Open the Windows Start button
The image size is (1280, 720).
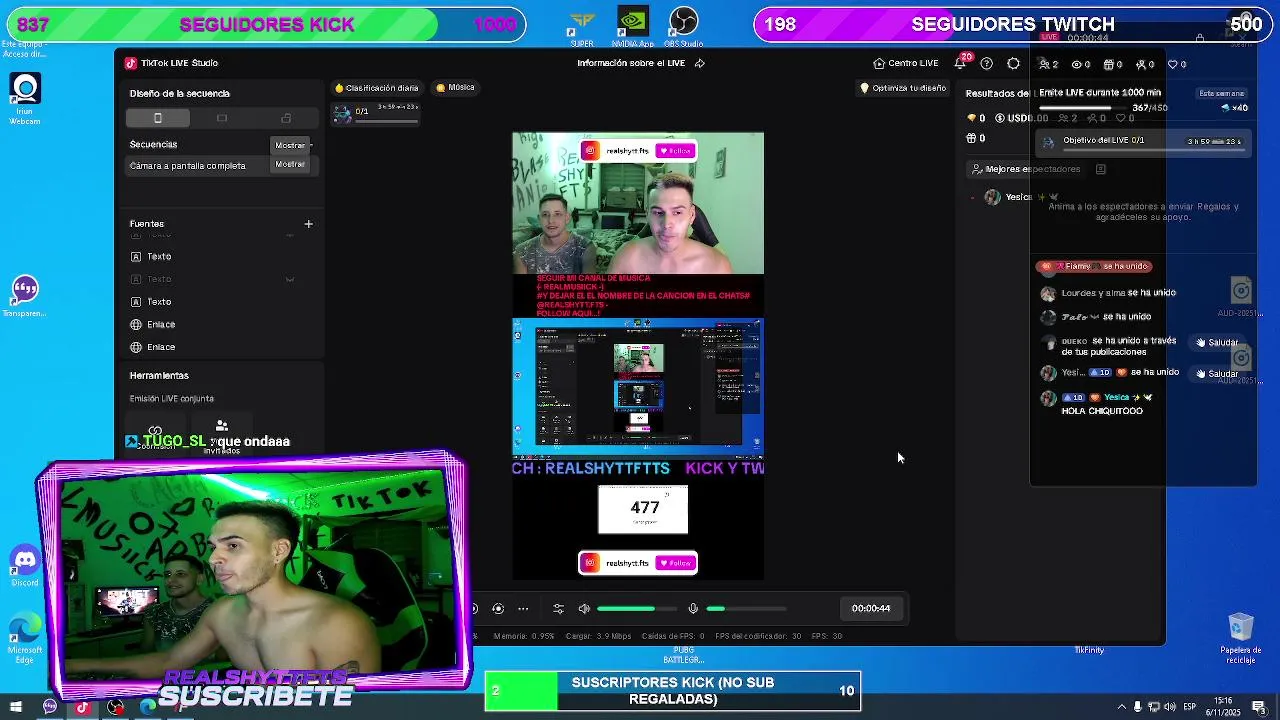(16, 707)
